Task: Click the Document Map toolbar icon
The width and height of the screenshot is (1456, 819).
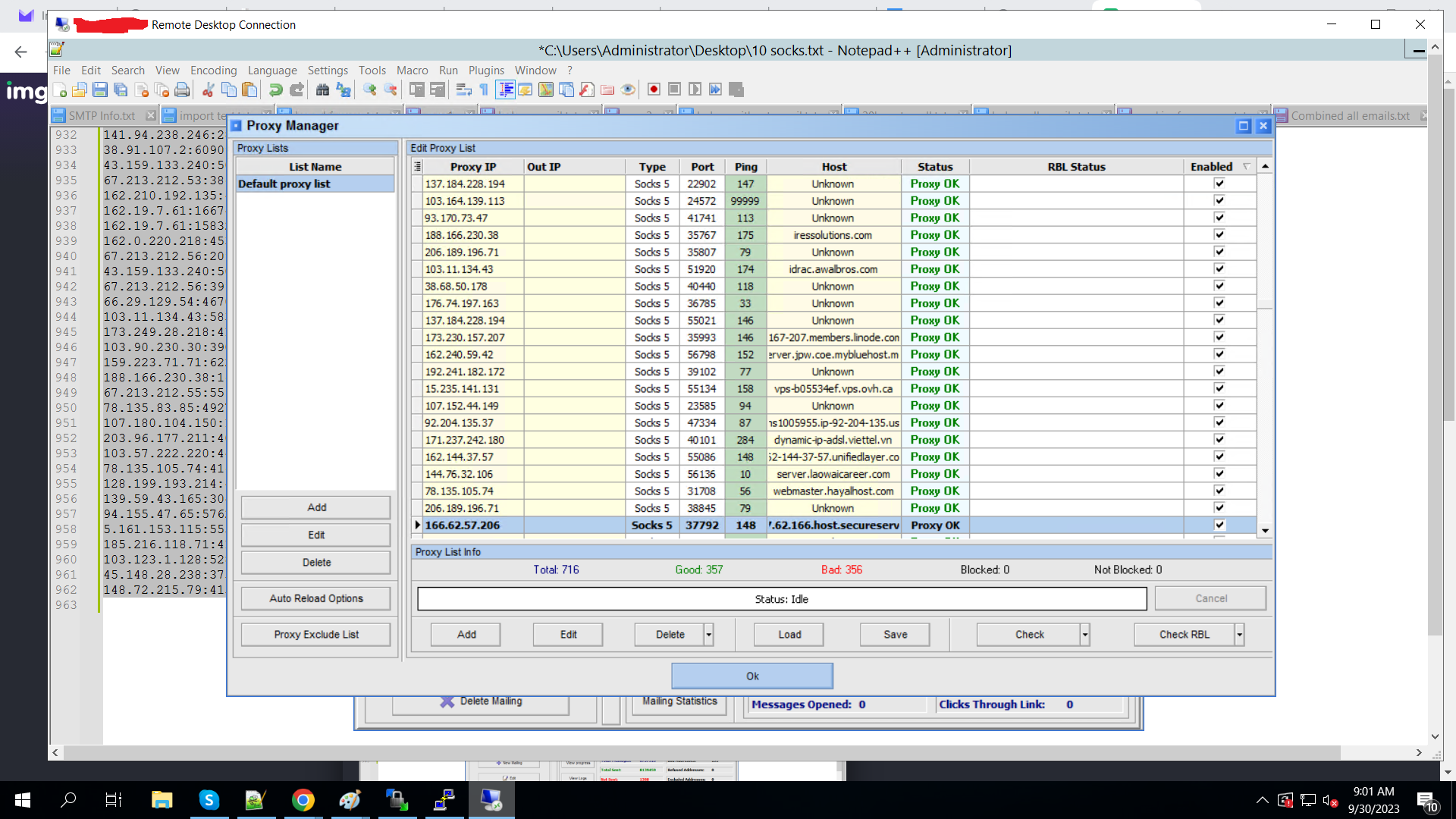Action: coord(546,89)
